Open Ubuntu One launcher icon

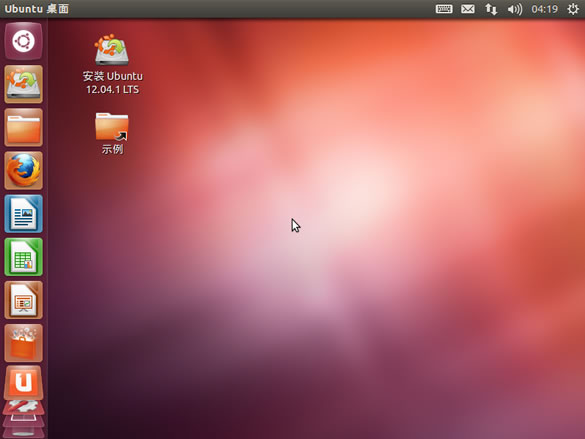point(24,383)
